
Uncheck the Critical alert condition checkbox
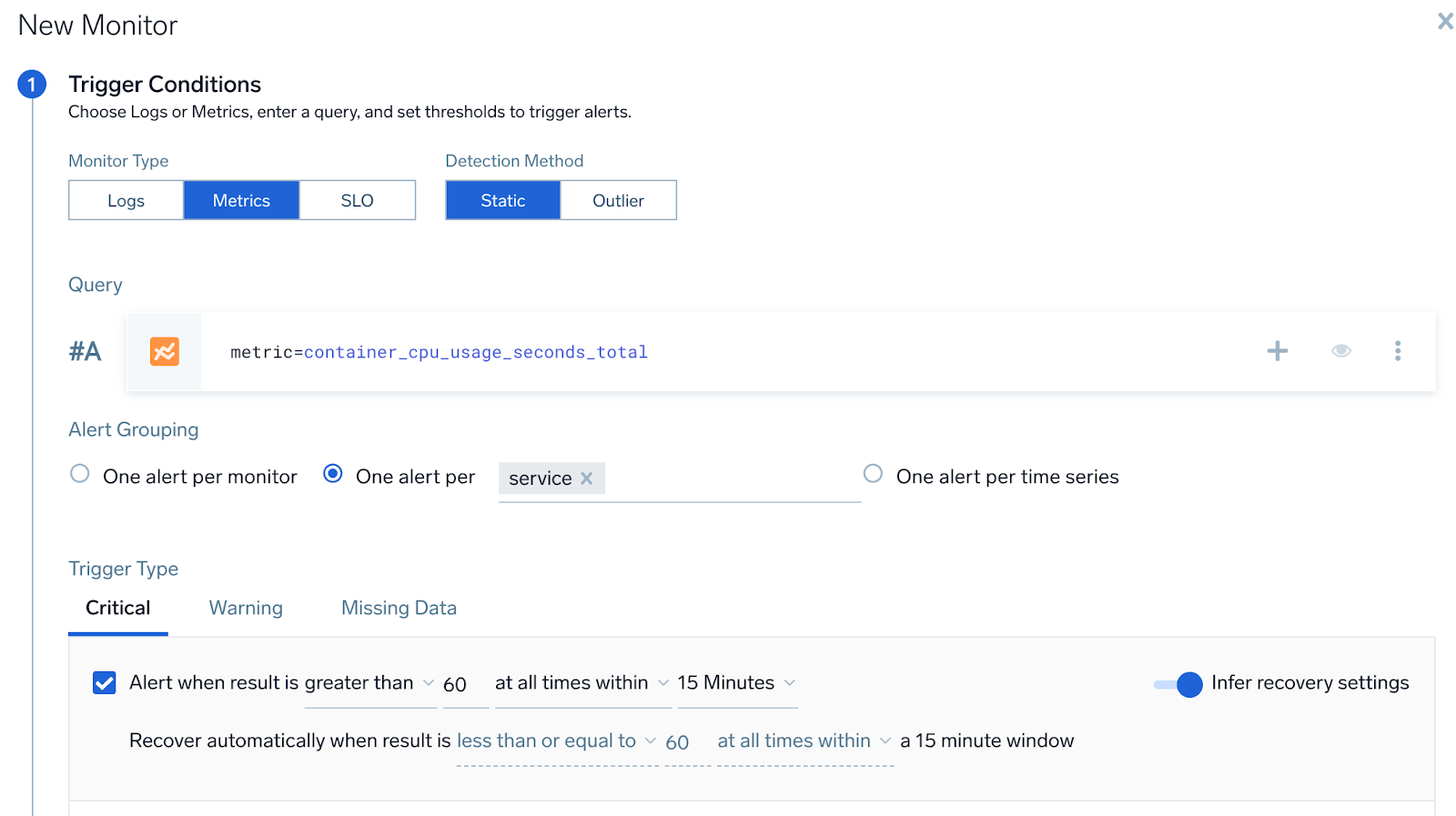(x=105, y=683)
